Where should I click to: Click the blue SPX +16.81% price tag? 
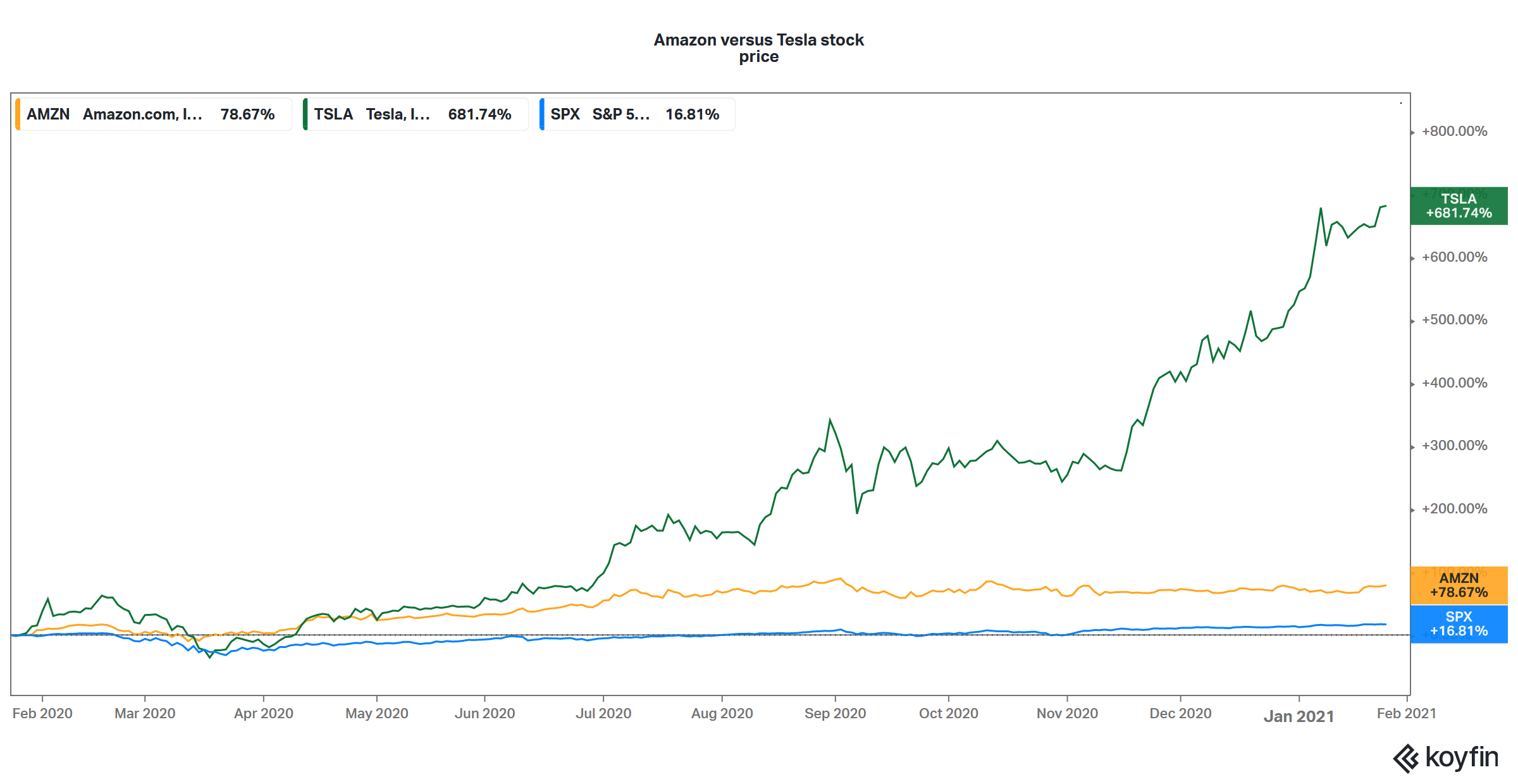click(1459, 624)
